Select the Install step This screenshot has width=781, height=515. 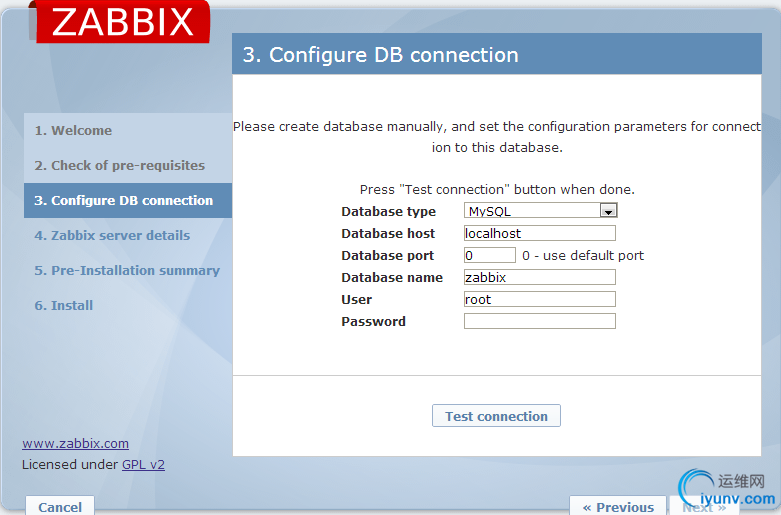[64, 305]
